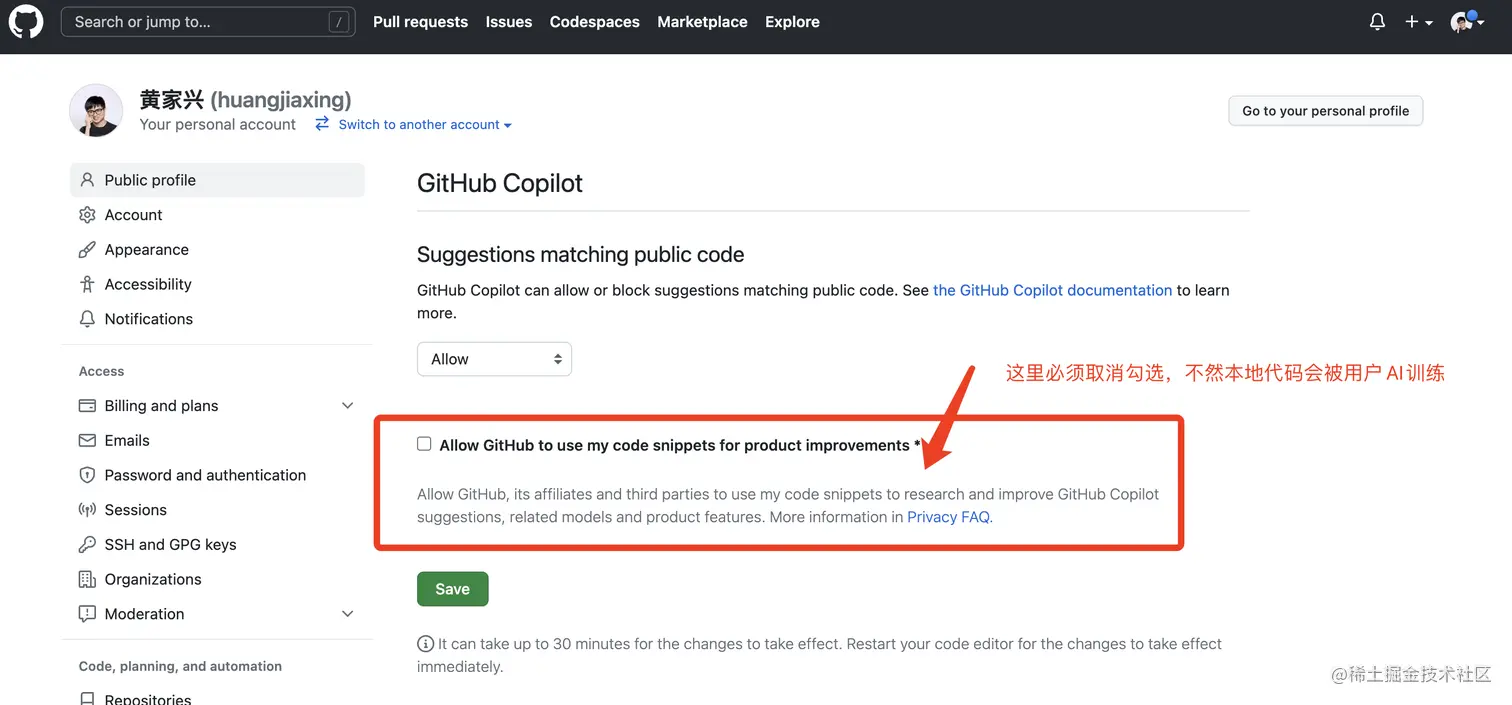The height and width of the screenshot is (705, 1512).
Task: Click the Sessions broadcast icon
Action: point(89,510)
